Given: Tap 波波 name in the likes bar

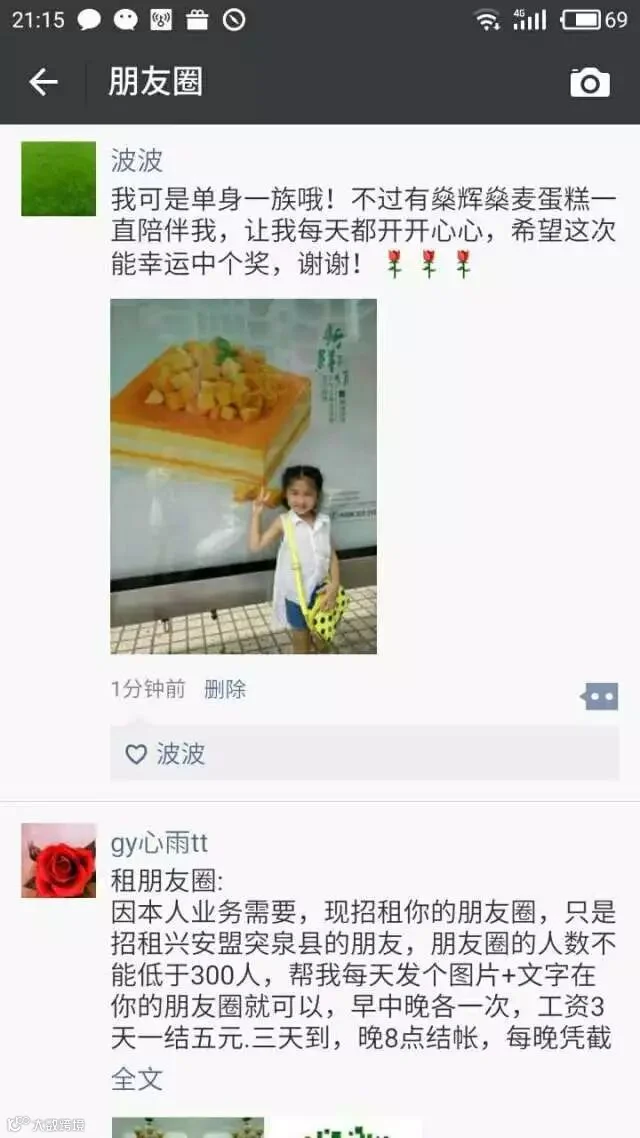Looking at the screenshot, I should 181,754.
